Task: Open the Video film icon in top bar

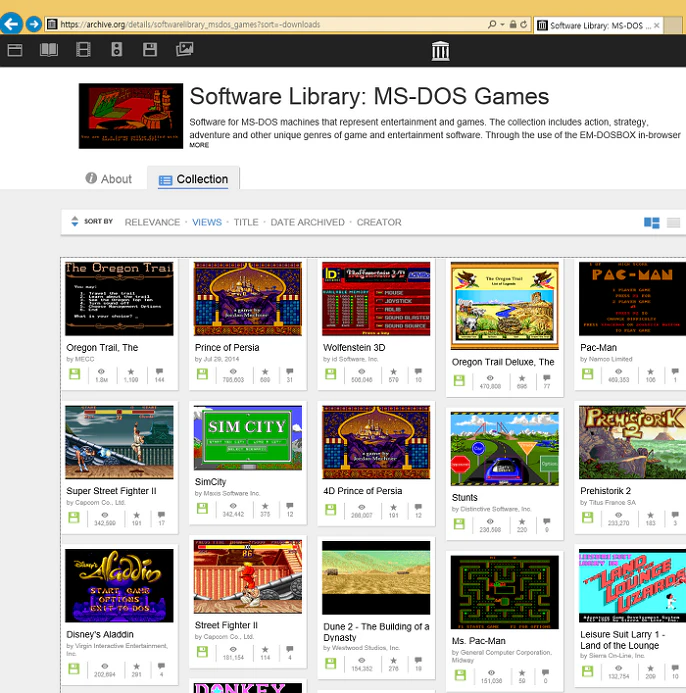Action: 83,50
